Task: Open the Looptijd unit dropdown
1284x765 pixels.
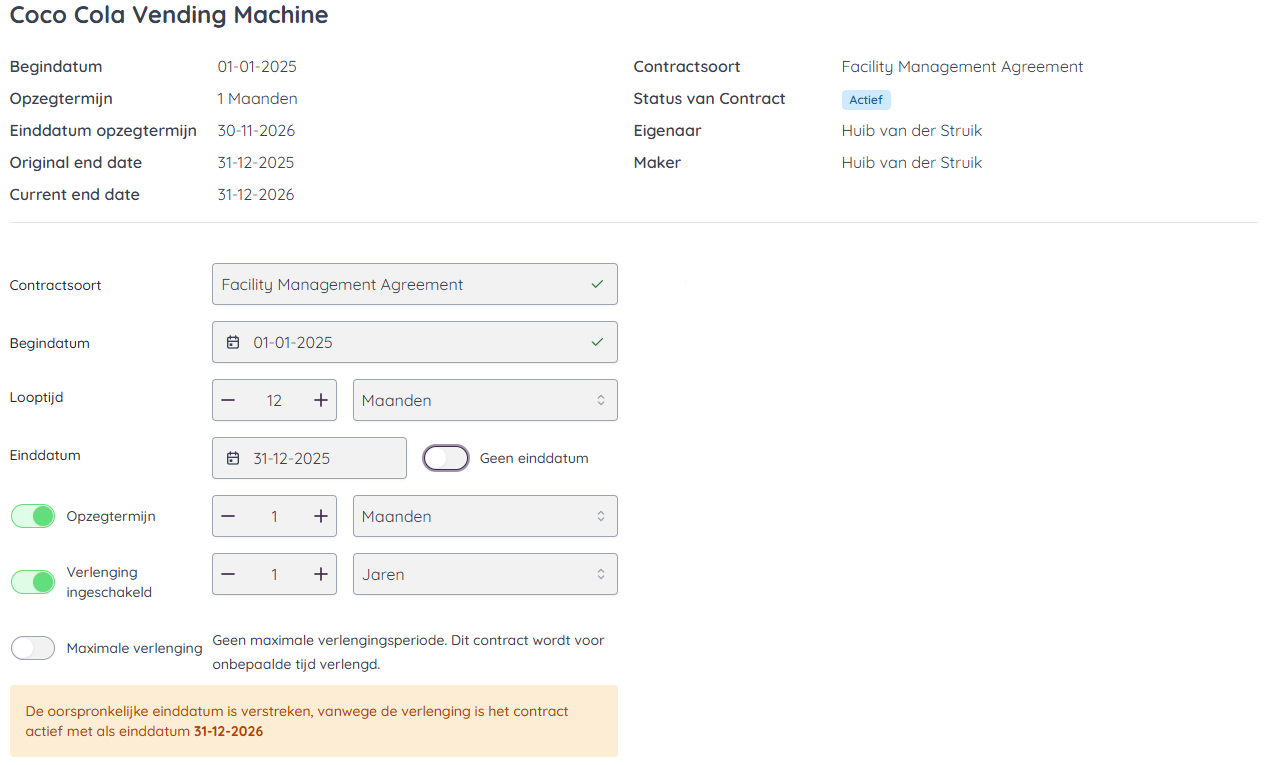Action: pyautogui.click(x=484, y=400)
